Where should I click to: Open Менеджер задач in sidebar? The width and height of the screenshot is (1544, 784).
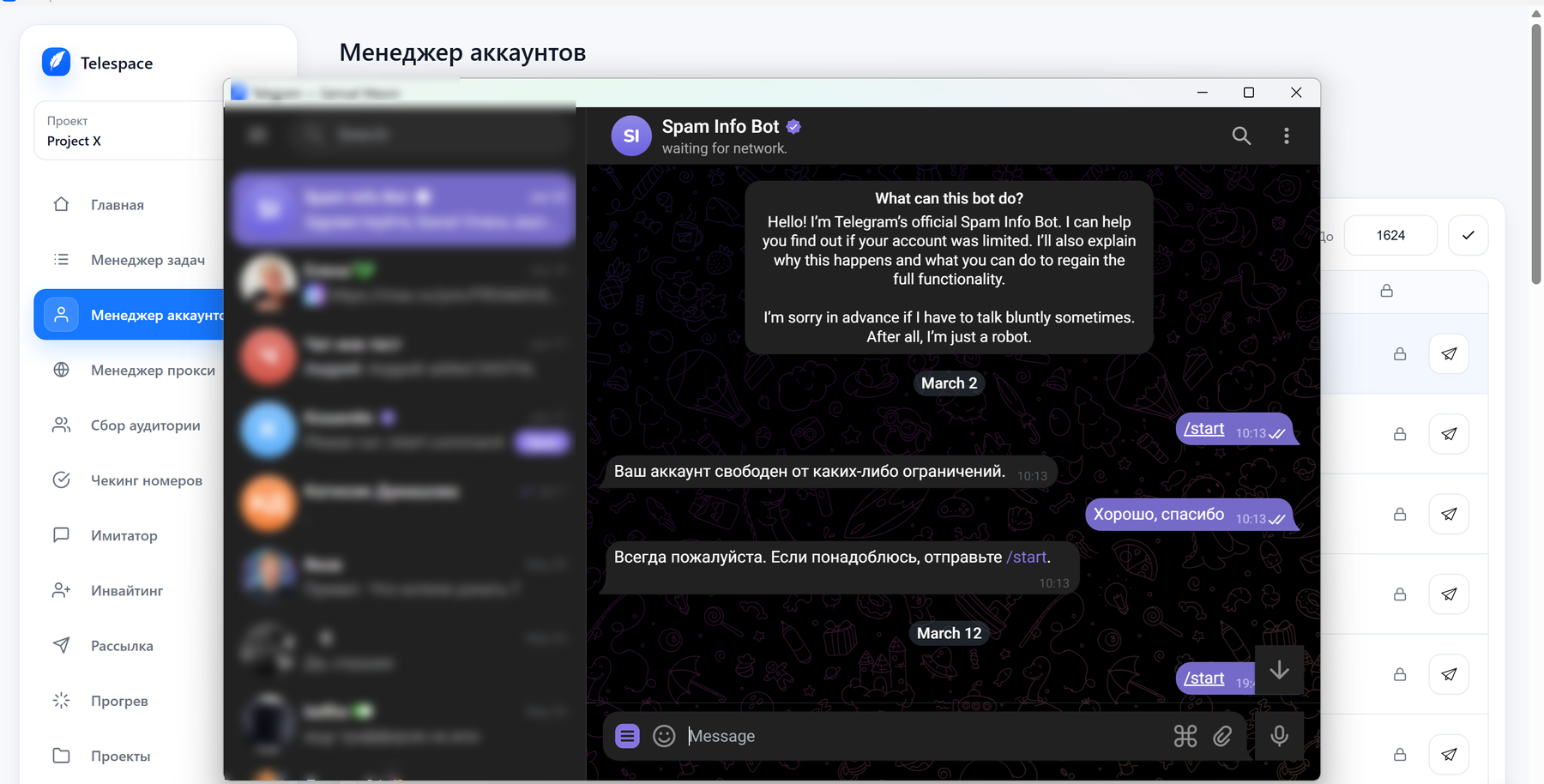coord(148,260)
